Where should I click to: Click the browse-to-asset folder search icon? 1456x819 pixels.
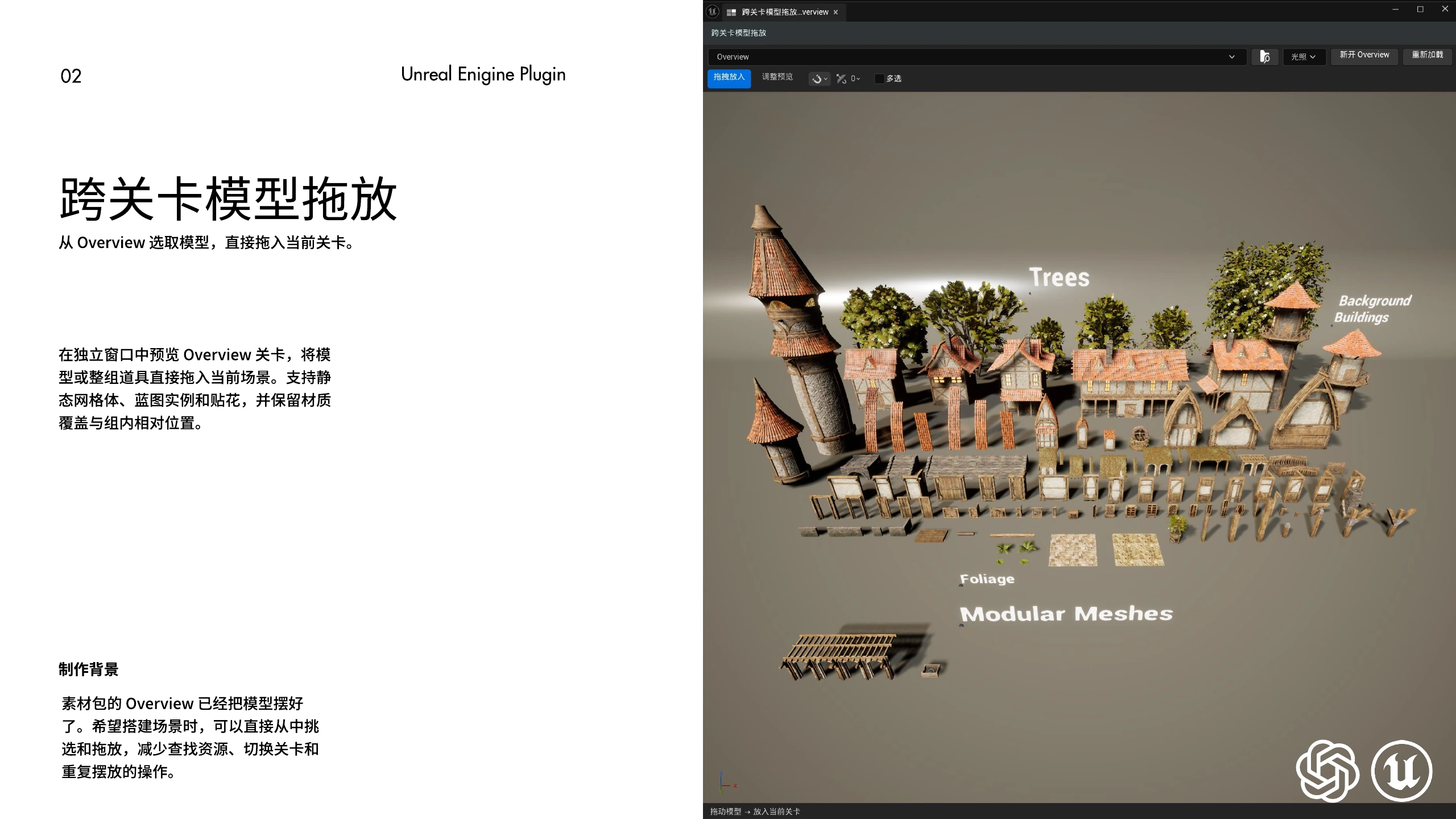[1265, 57]
